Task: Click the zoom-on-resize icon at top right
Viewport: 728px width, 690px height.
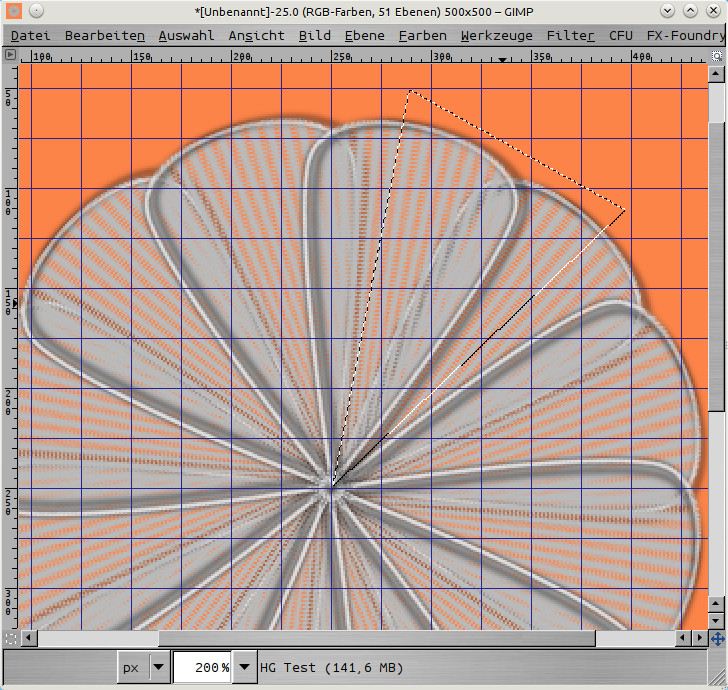Action: [x=717, y=56]
